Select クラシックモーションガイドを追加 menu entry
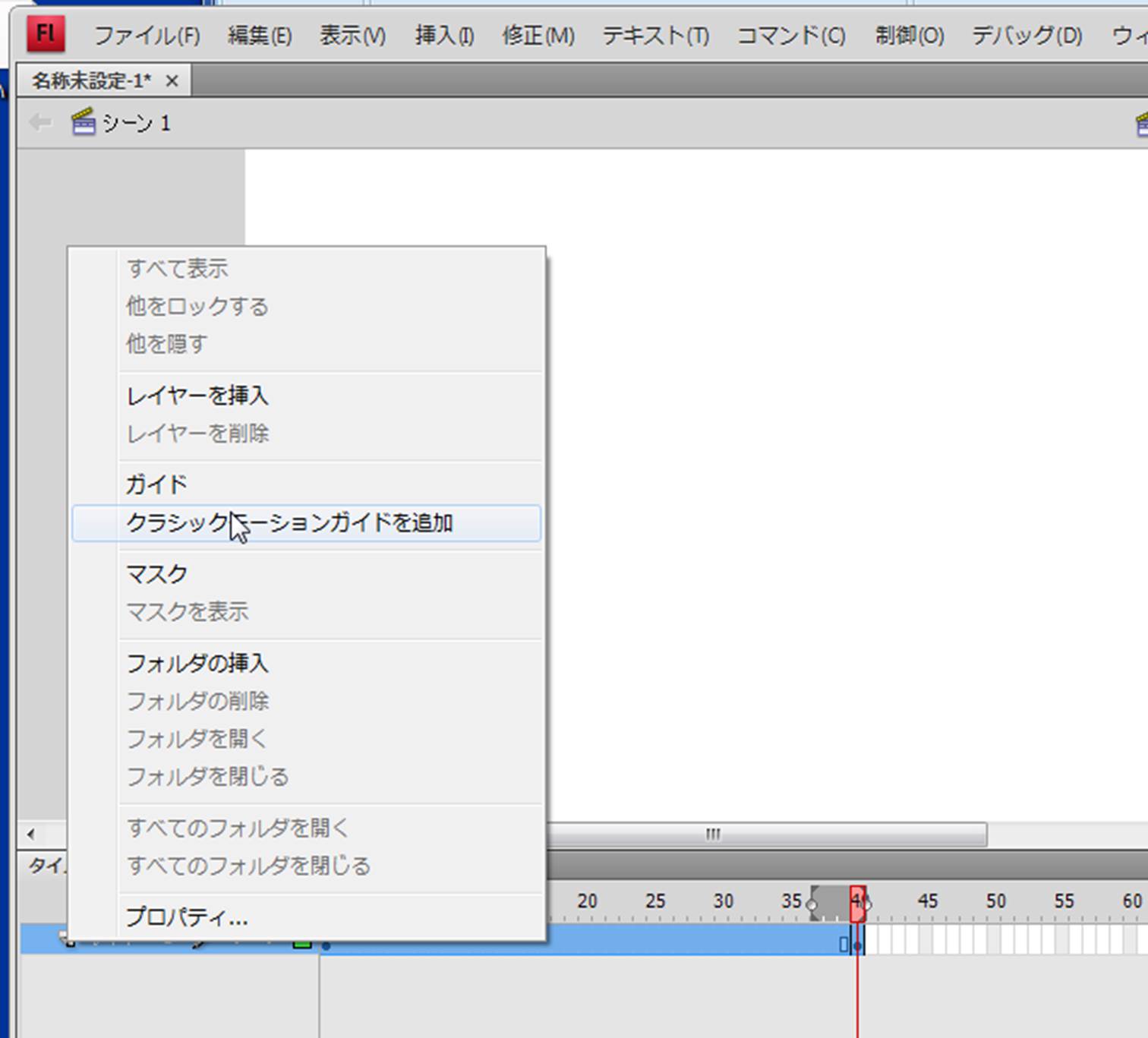1148x1038 pixels. (x=289, y=523)
